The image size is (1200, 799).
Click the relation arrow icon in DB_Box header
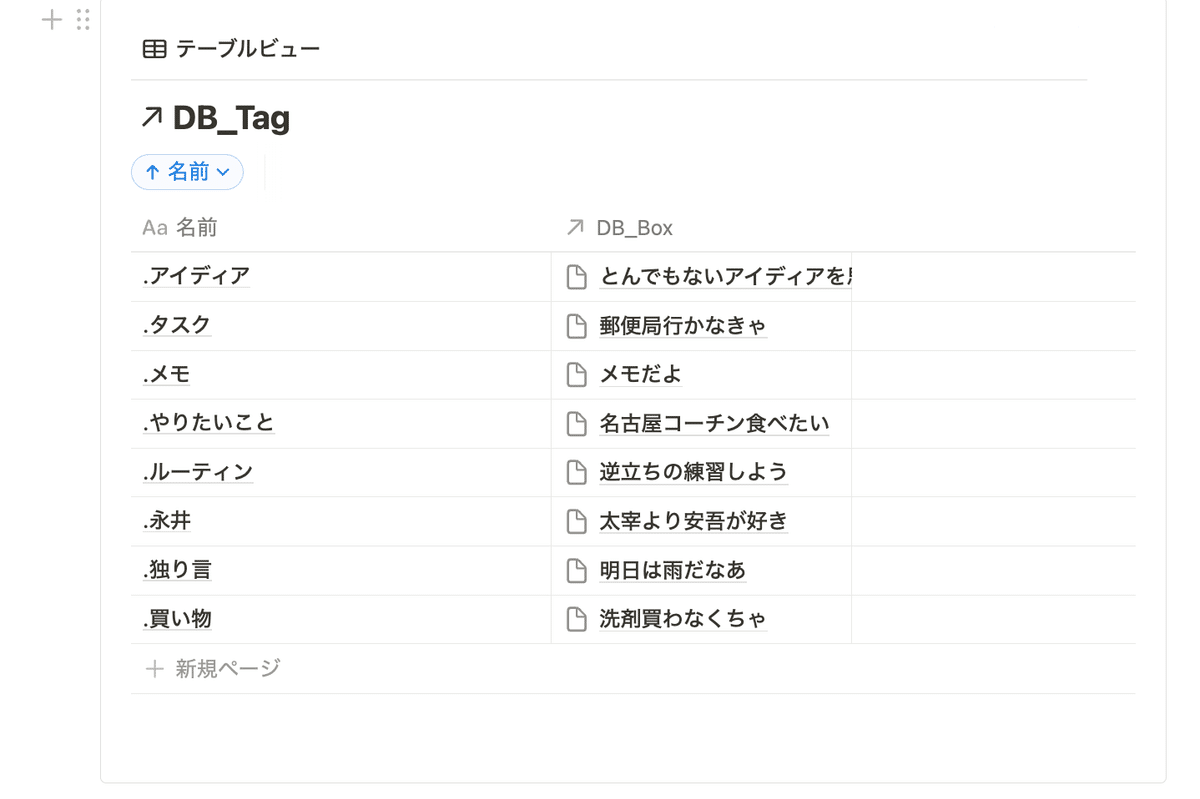tap(575, 228)
